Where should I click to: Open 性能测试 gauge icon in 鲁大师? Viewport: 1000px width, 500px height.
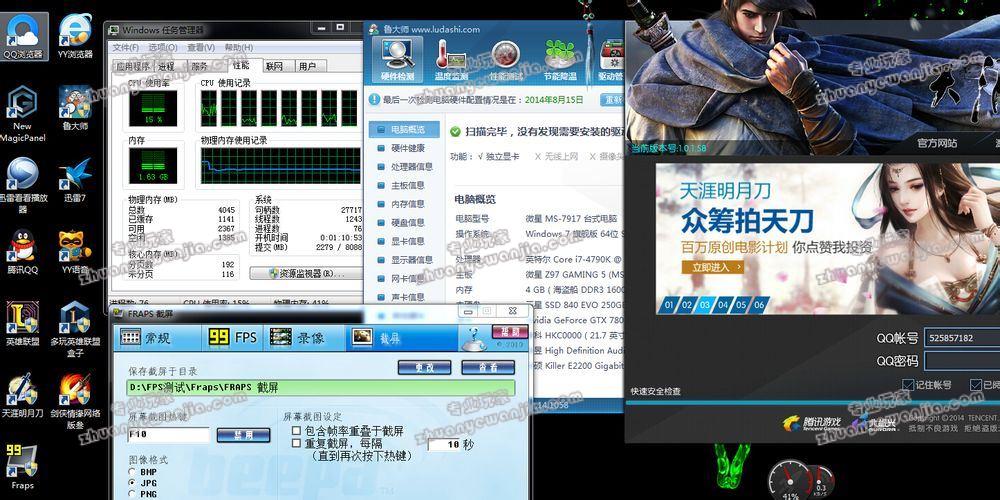click(x=506, y=59)
